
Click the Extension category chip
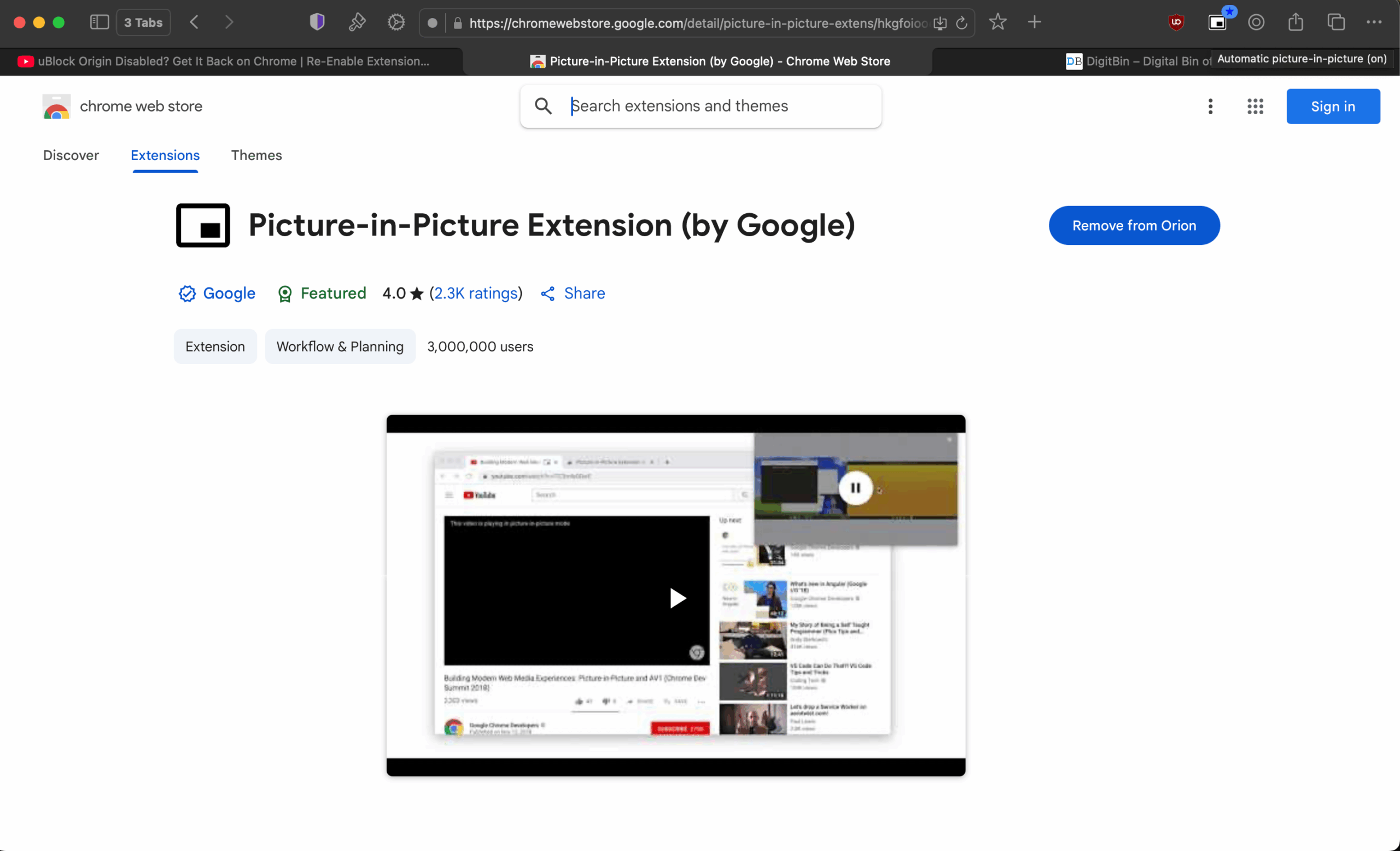215,347
